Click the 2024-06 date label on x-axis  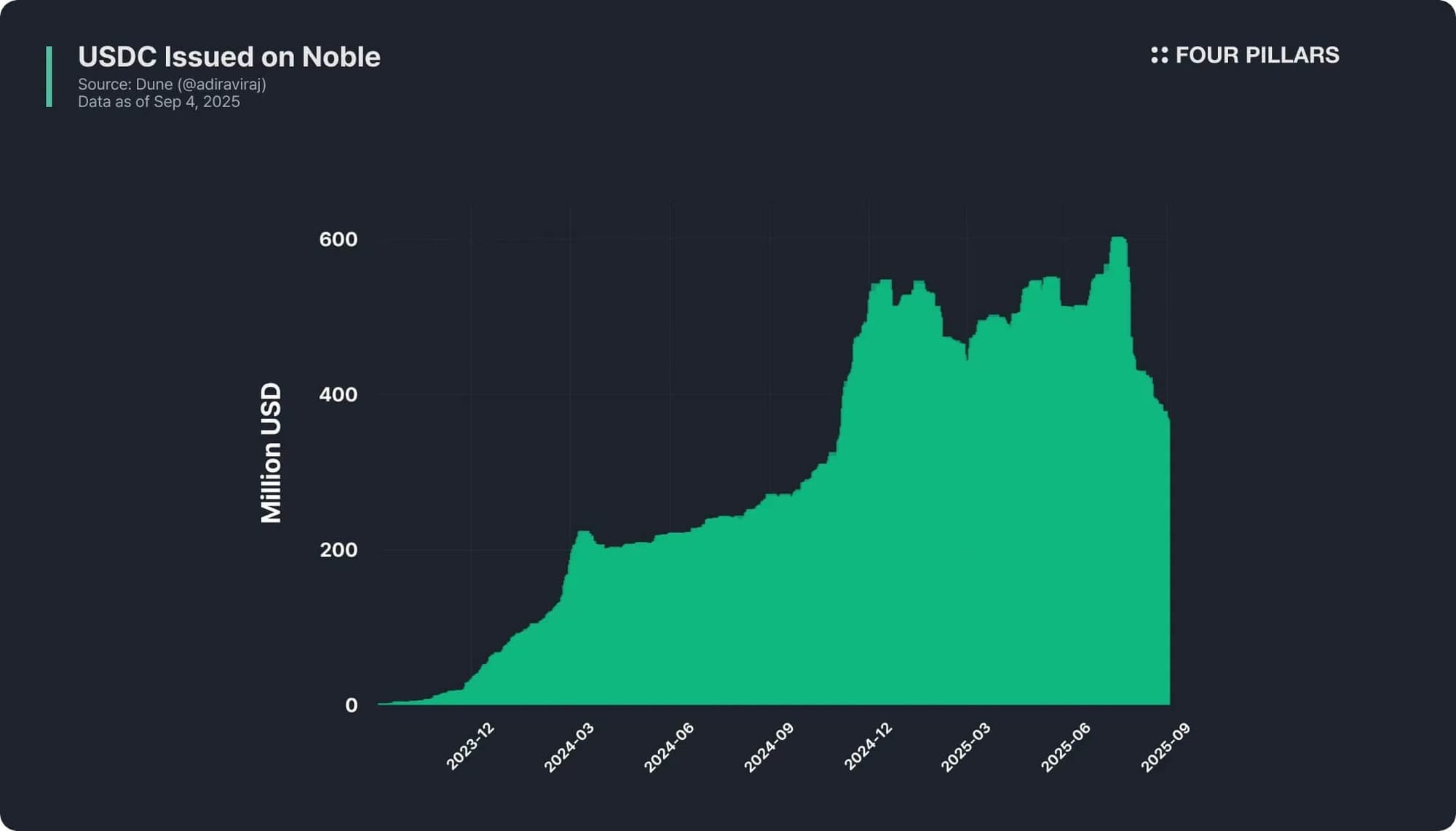[669, 748]
